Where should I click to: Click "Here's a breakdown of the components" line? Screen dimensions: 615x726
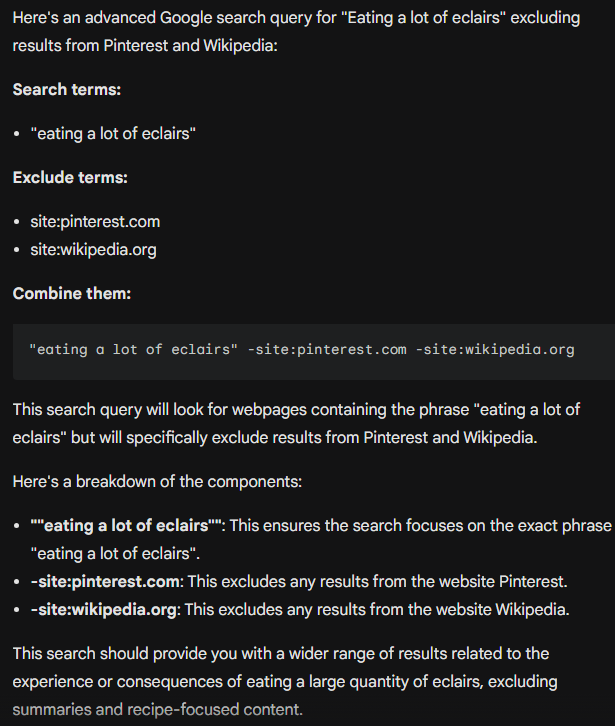point(157,482)
